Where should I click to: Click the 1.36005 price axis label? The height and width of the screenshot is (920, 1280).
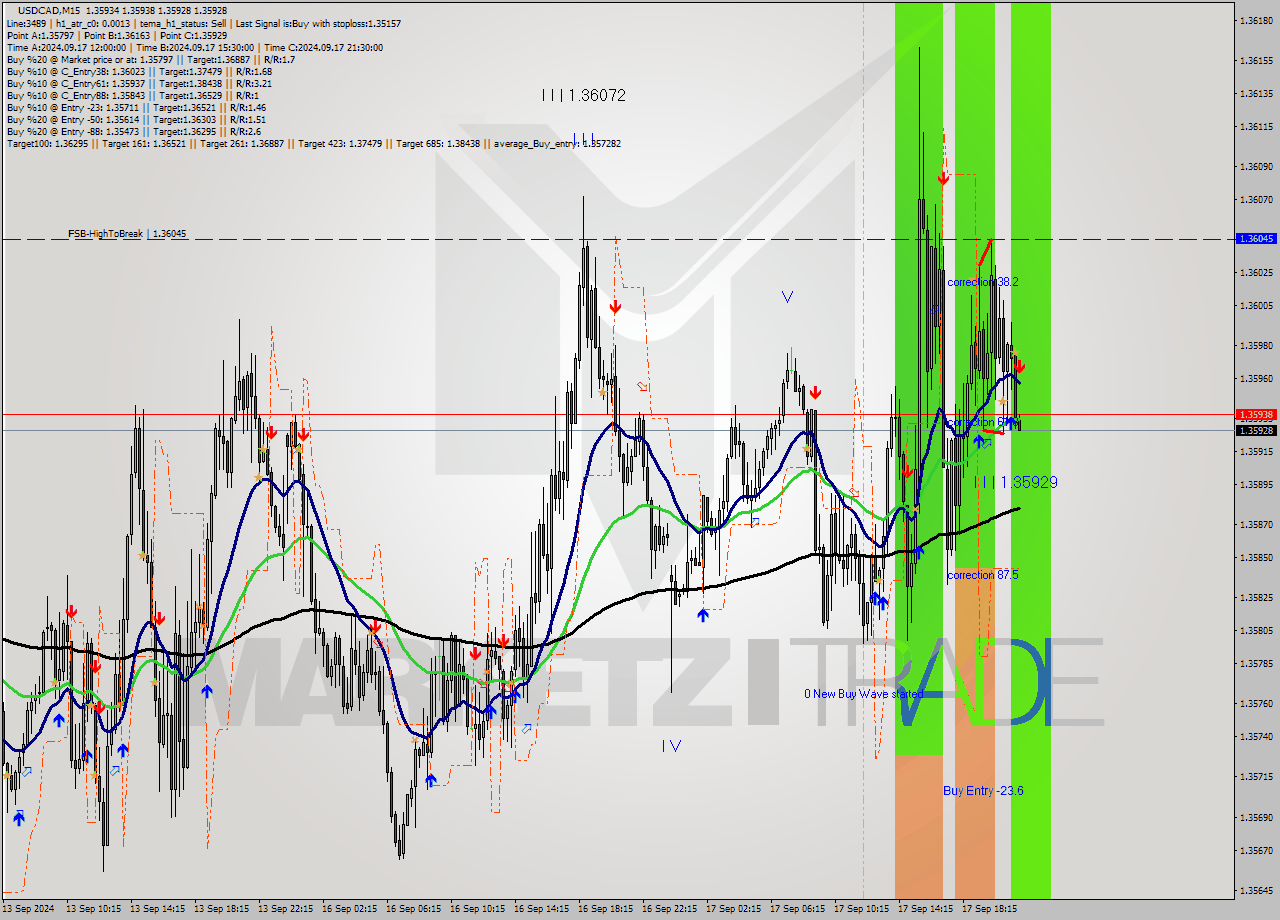click(1256, 305)
